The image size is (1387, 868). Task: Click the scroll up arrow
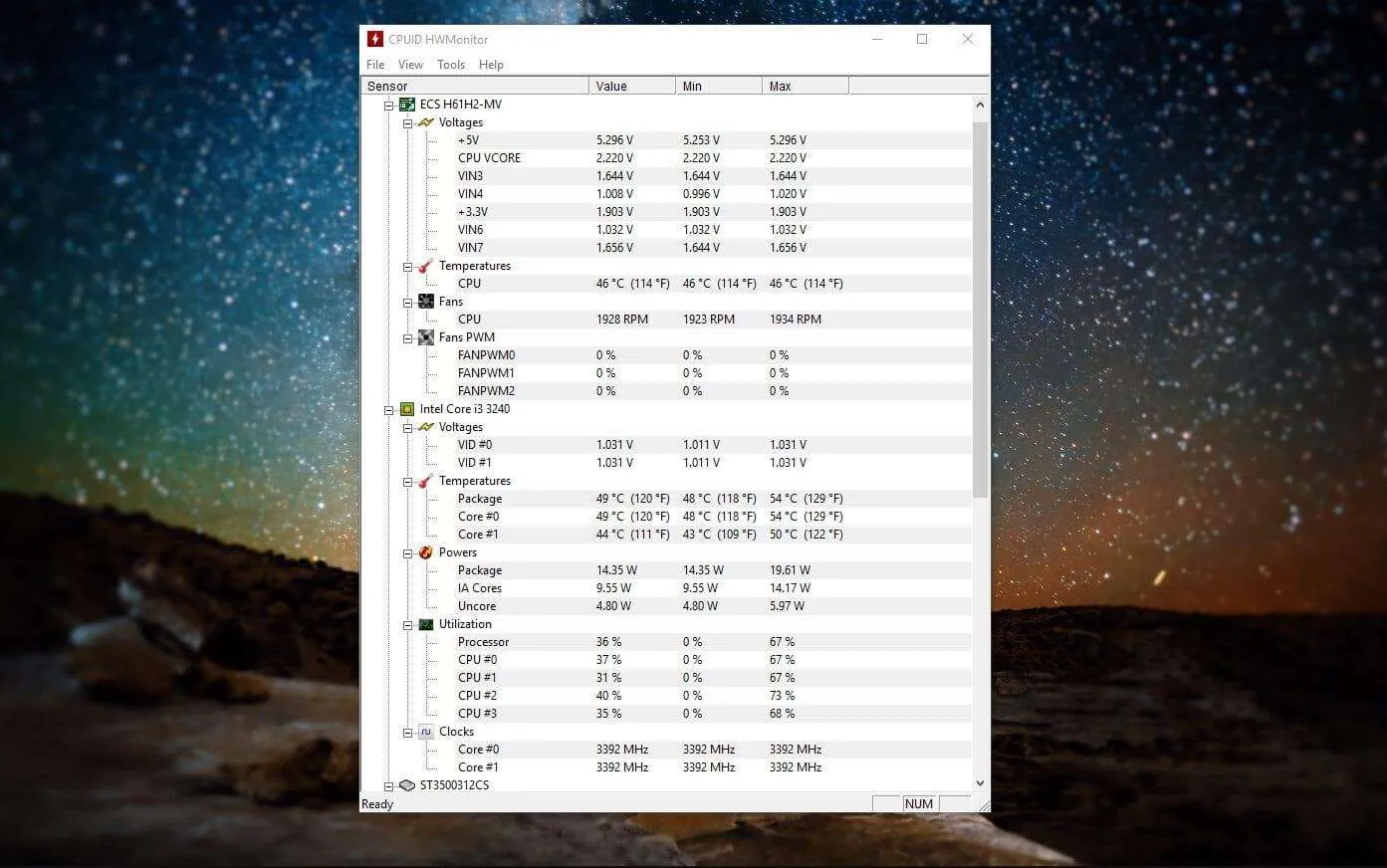pos(980,105)
